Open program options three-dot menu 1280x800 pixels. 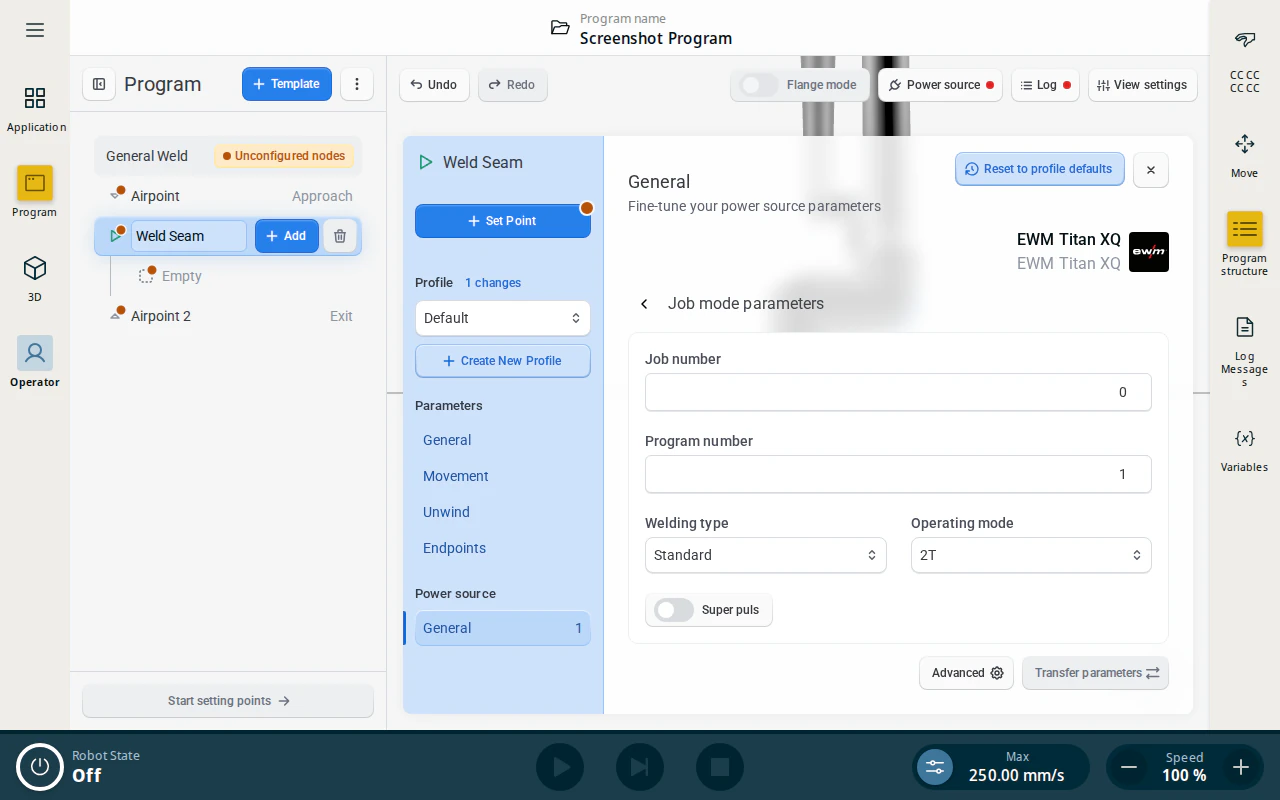[x=357, y=84]
